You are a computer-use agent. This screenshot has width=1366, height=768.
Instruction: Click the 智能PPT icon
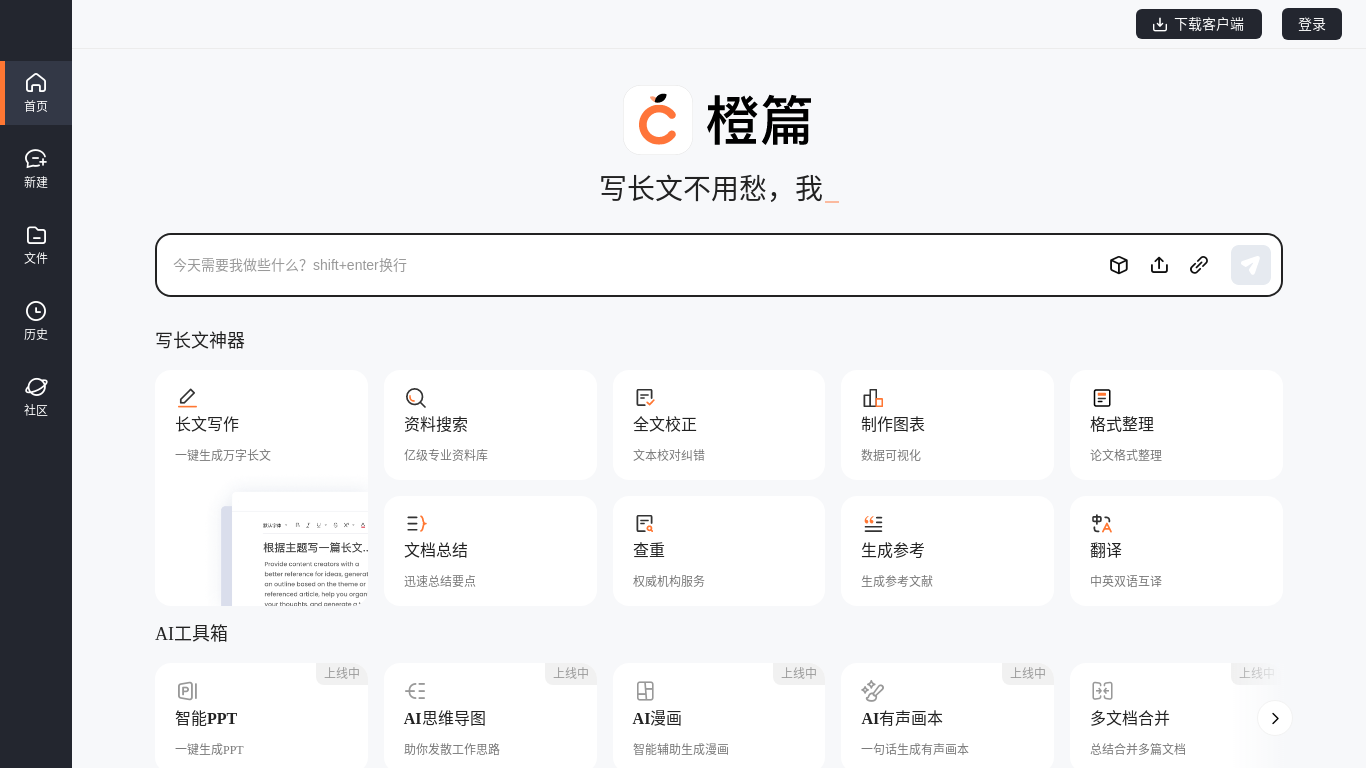tap(187, 691)
